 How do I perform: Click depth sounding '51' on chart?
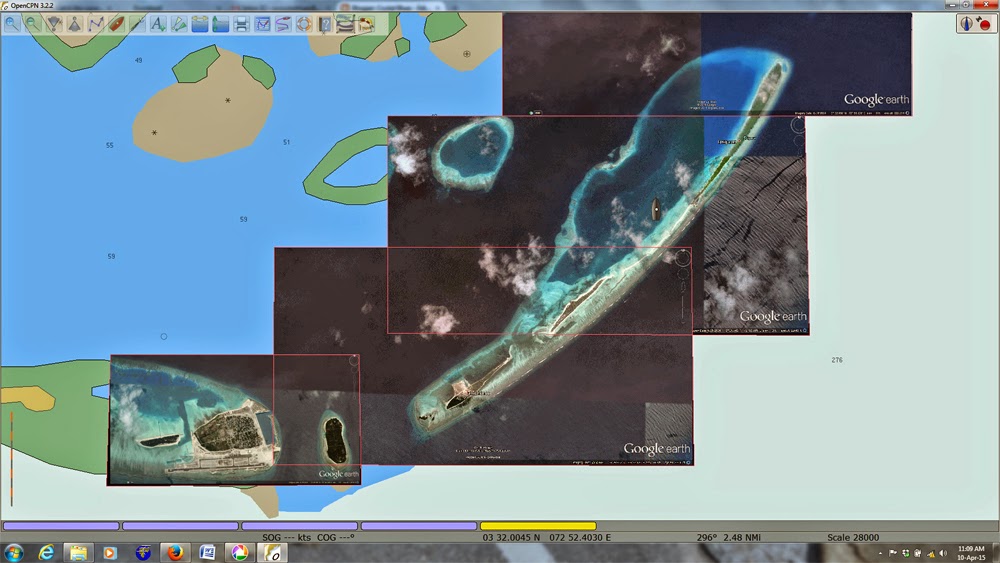coord(286,142)
